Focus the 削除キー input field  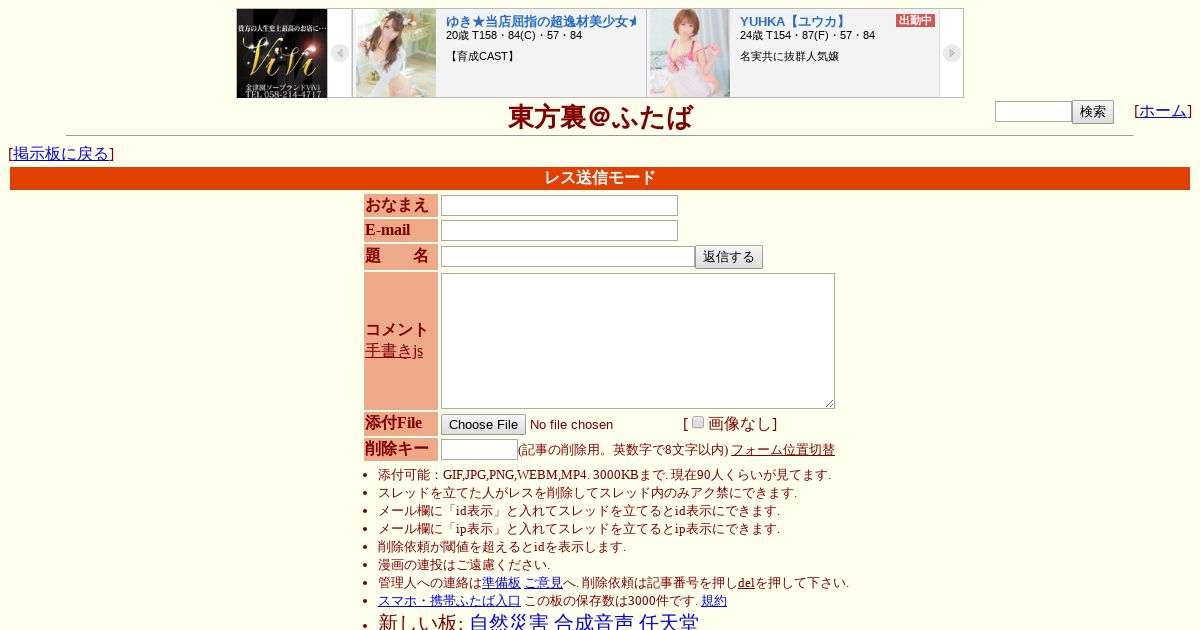click(479, 450)
